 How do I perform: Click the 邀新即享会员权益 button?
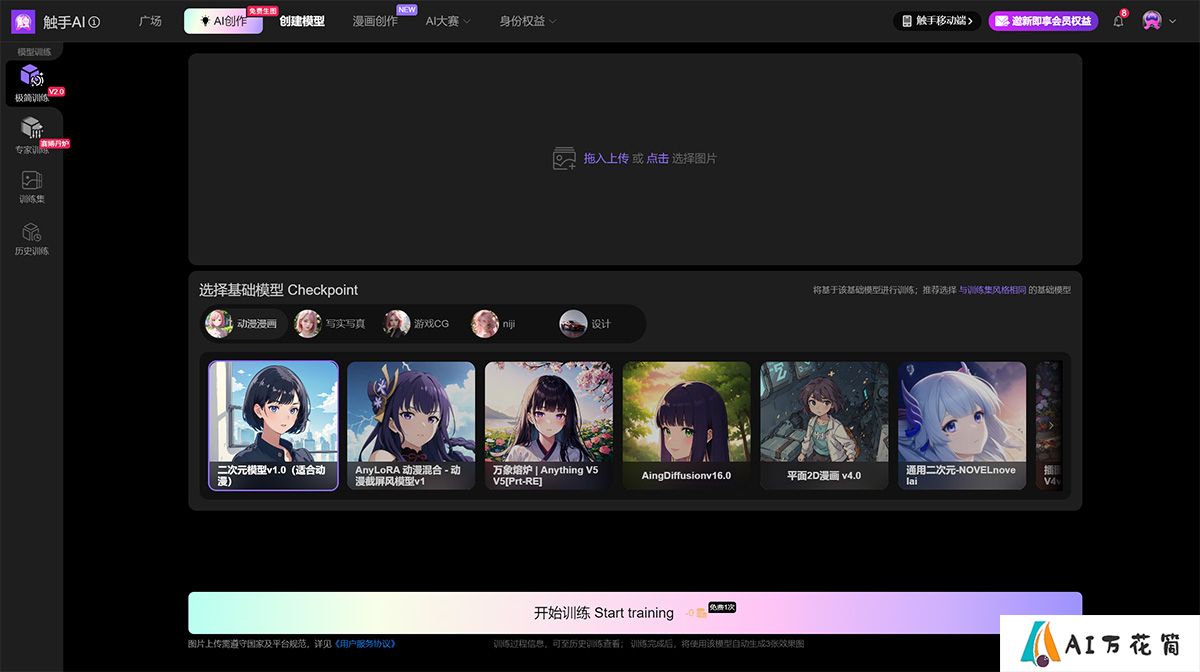1043,21
